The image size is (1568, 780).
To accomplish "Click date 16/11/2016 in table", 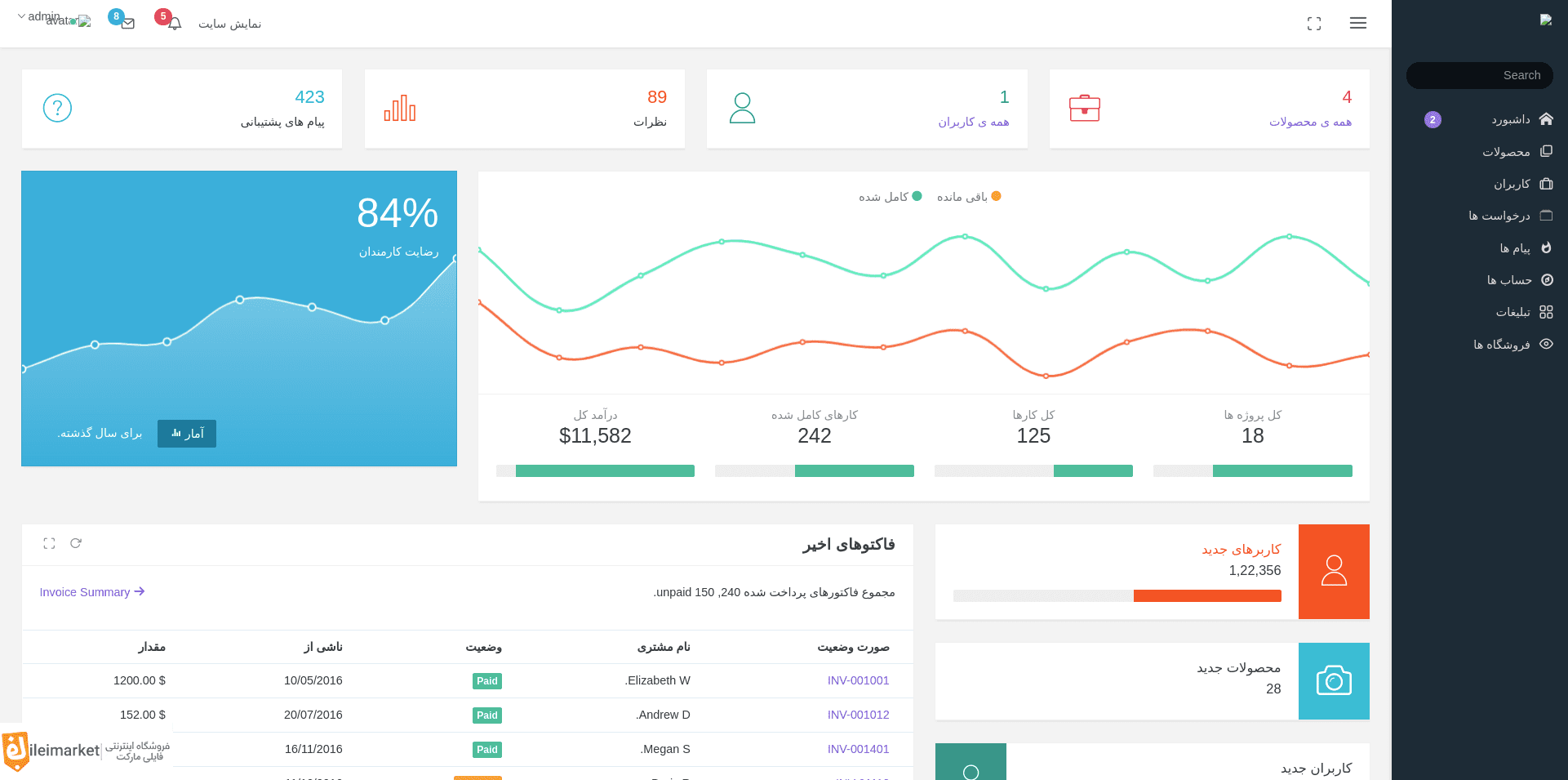I will 313,749.
